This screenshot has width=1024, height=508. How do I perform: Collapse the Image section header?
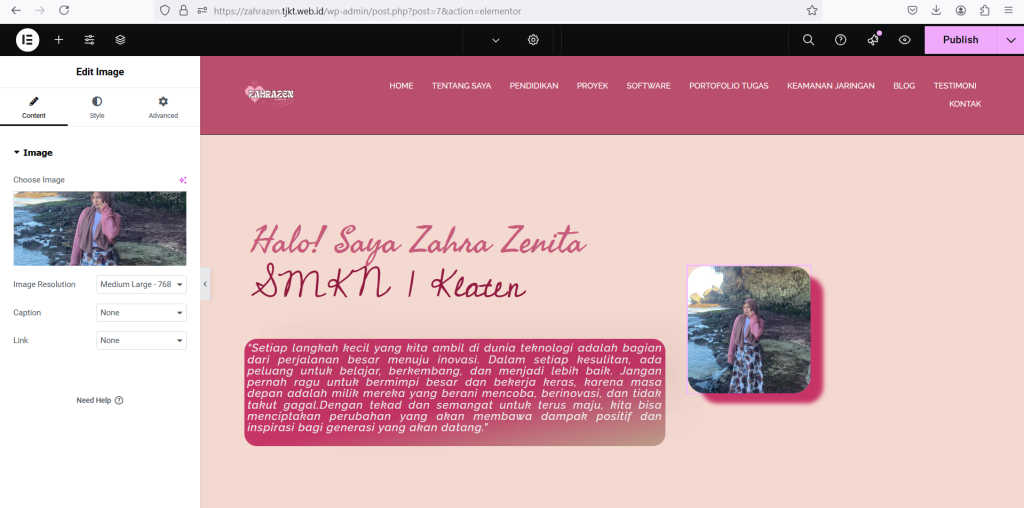point(33,153)
